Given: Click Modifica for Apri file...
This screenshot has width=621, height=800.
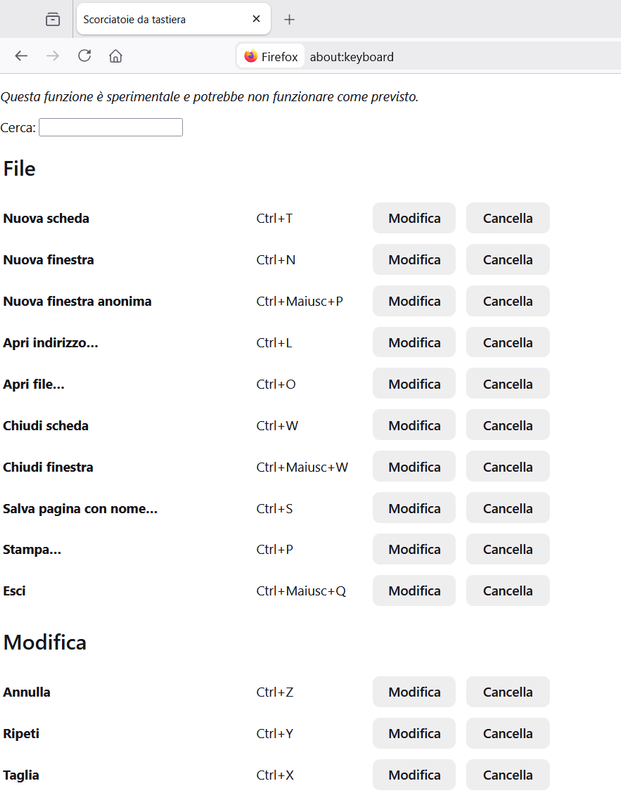Looking at the screenshot, I should 413,383.
